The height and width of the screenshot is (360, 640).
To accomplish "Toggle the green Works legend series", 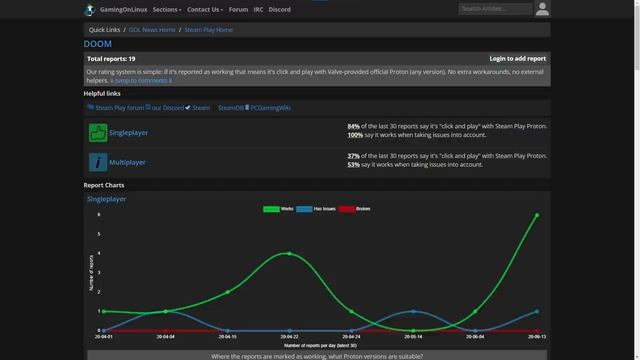I will pyautogui.click(x=278, y=209).
